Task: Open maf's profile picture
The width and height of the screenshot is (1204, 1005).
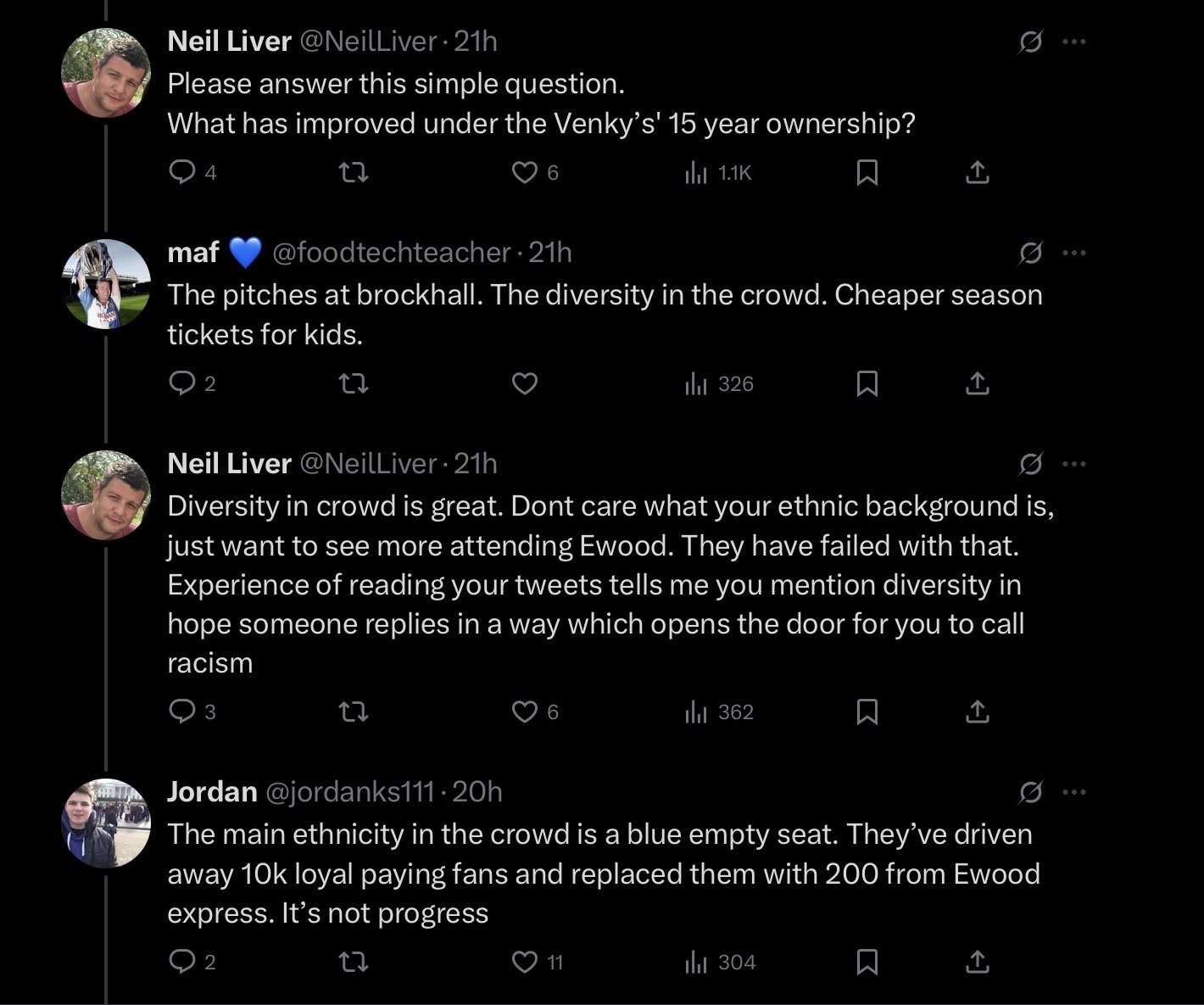Action: [x=106, y=283]
